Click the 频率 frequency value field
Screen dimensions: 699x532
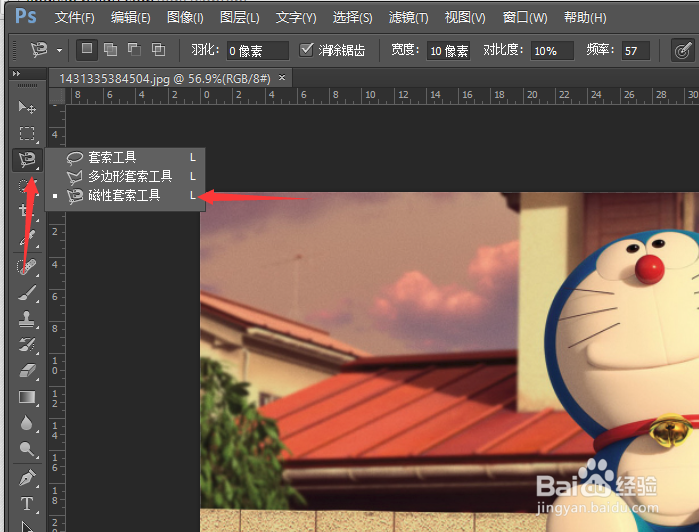[636, 50]
